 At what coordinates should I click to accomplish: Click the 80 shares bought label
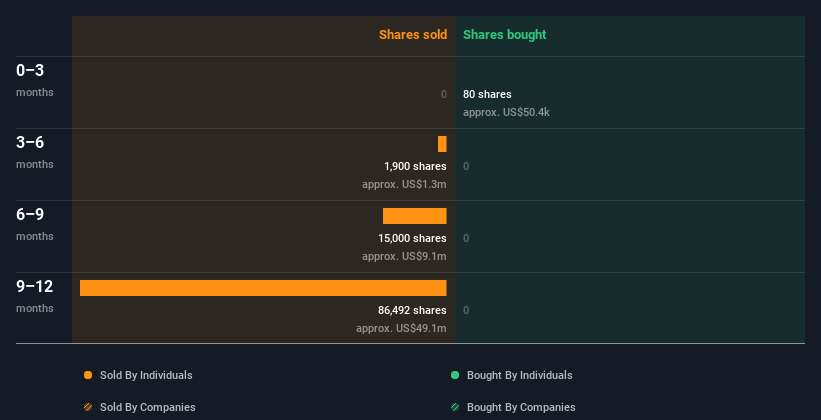click(487, 94)
